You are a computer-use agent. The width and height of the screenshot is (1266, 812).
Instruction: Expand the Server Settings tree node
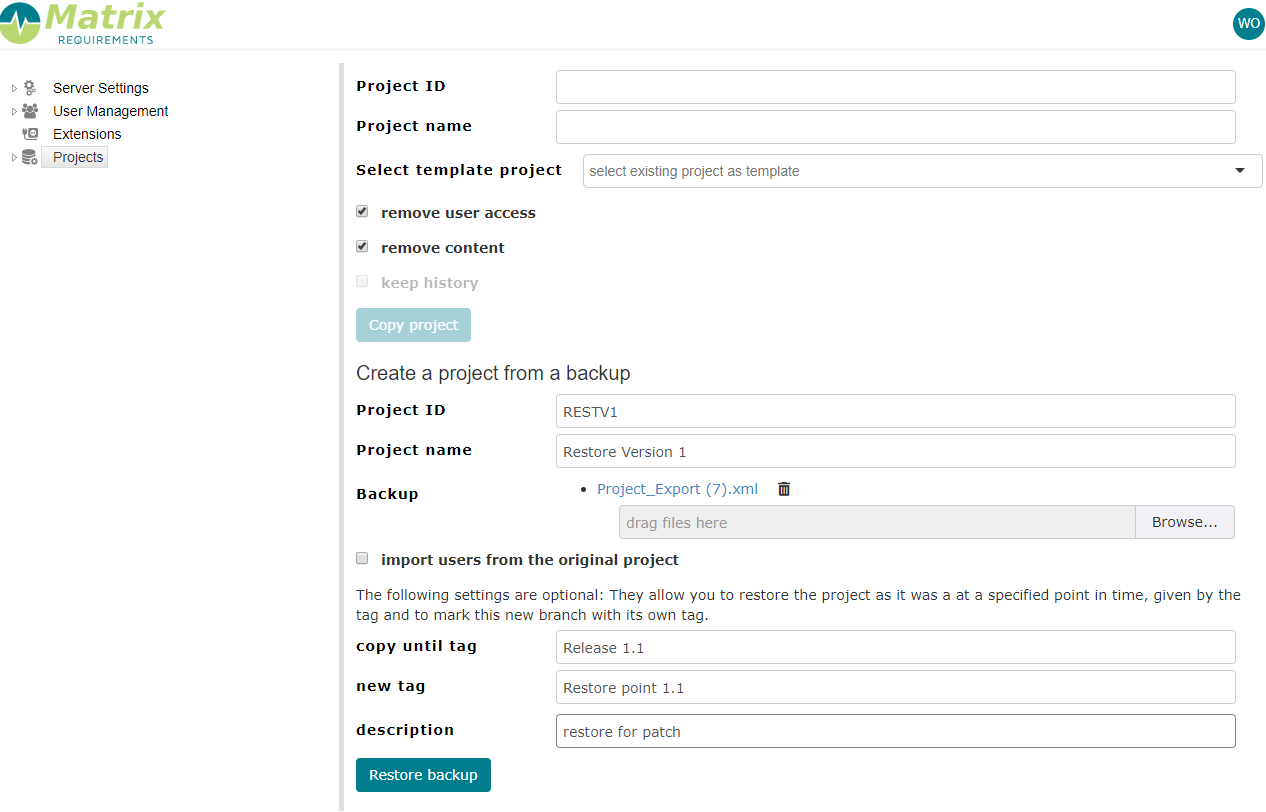(x=14, y=88)
